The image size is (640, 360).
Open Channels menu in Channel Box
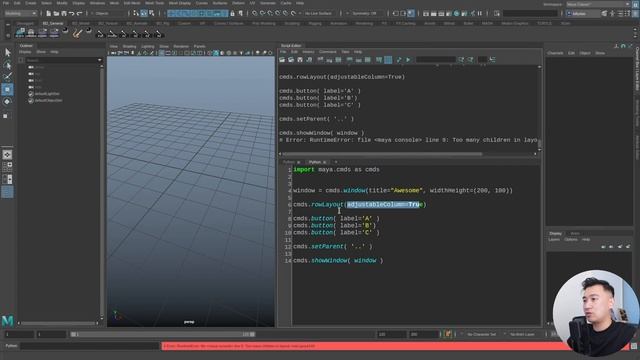(555, 53)
